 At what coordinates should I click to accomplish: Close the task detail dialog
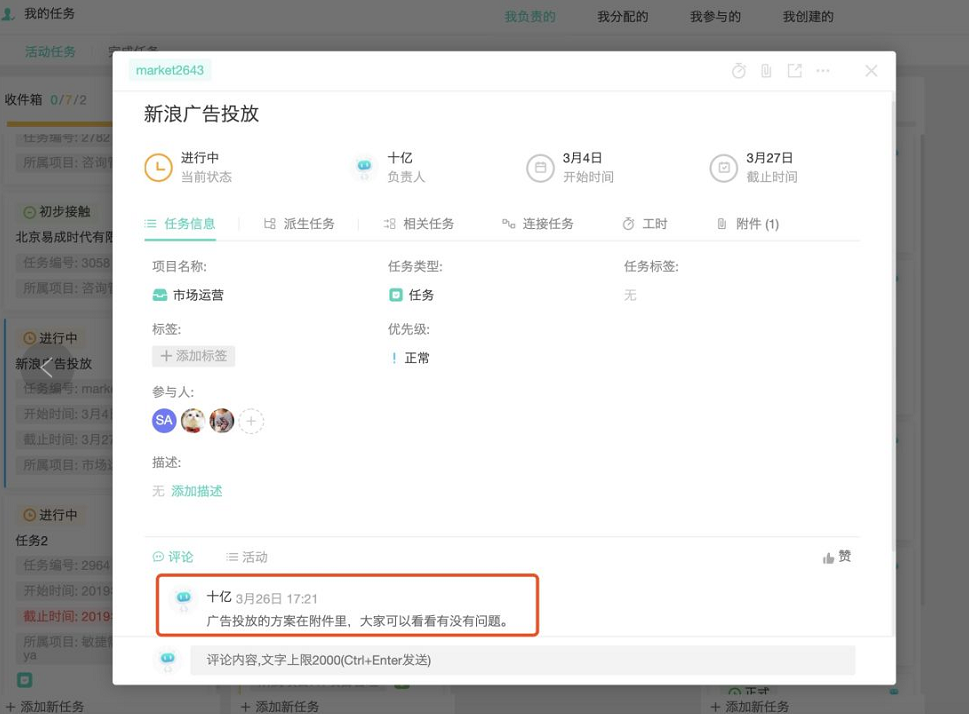[x=871, y=71]
